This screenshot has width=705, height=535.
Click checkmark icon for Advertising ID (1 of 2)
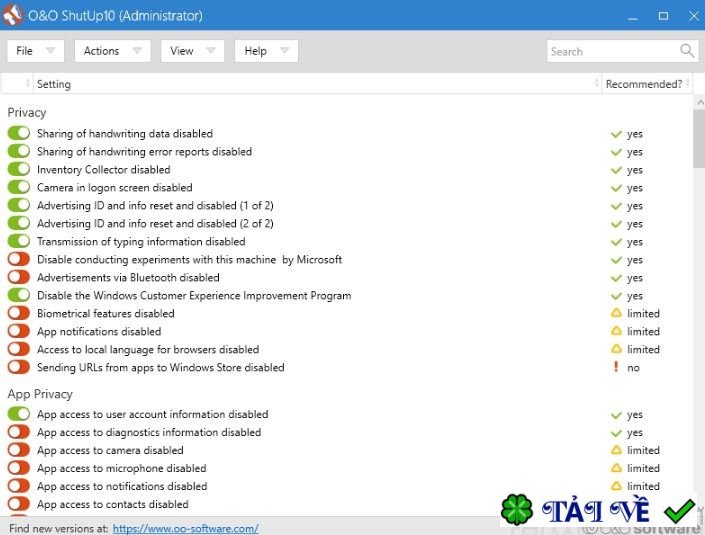click(x=616, y=206)
